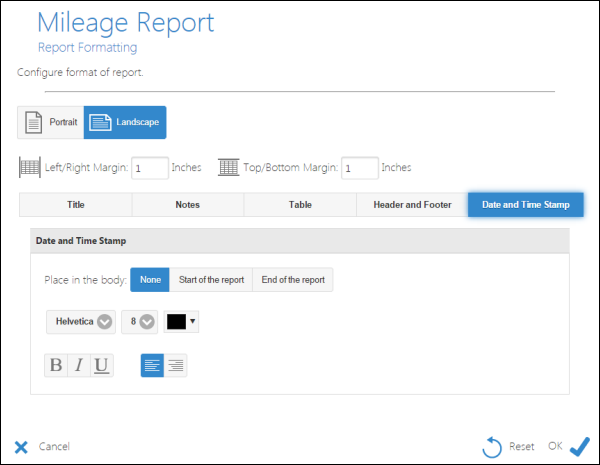Screen dimensions: 600x465
Task: Align timestamp text to the left
Action: coord(152,365)
